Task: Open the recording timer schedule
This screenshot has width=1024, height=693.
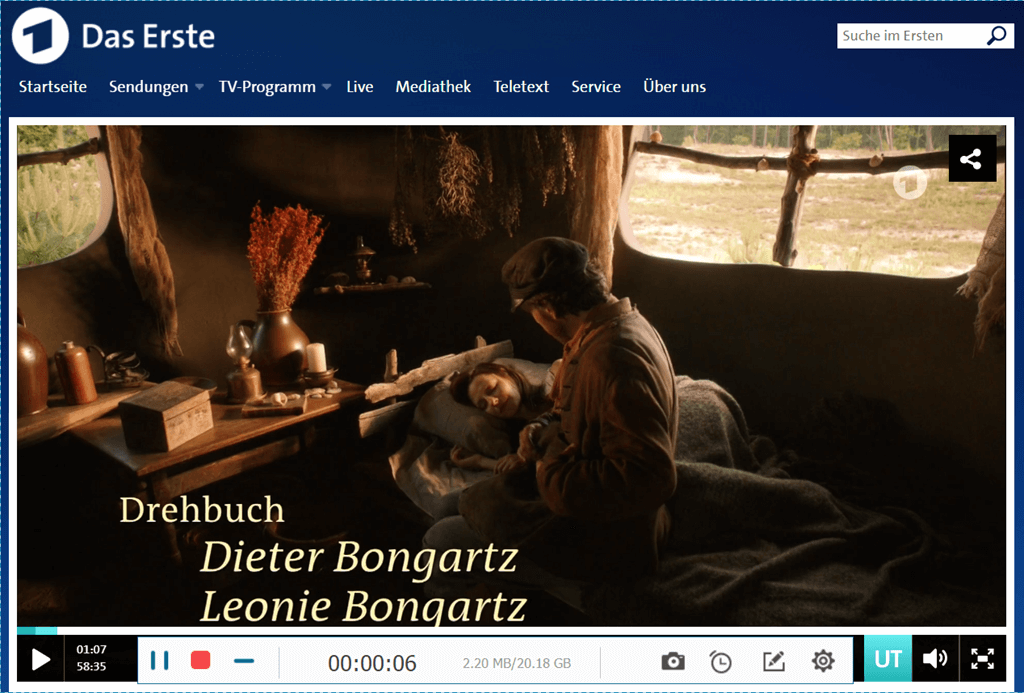Action: 720,662
